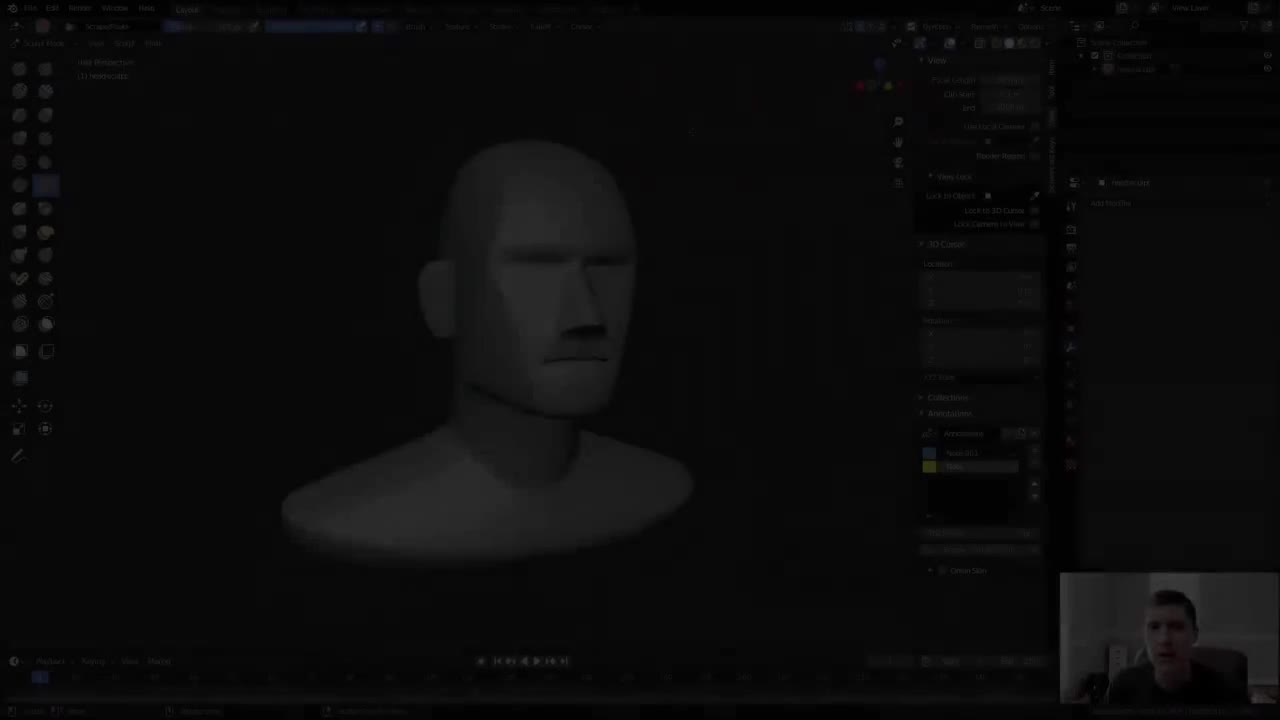Select the Draw sculpt brush
This screenshot has height=720, width=1280.
(x=20, y=68)
